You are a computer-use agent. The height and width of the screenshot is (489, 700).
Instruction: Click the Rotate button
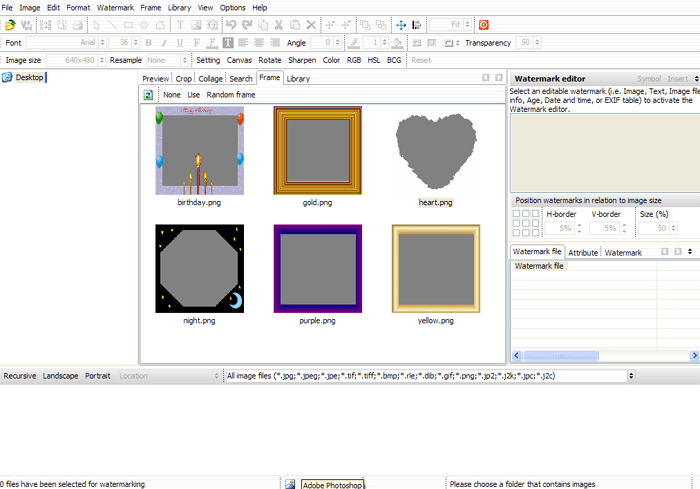270,60
